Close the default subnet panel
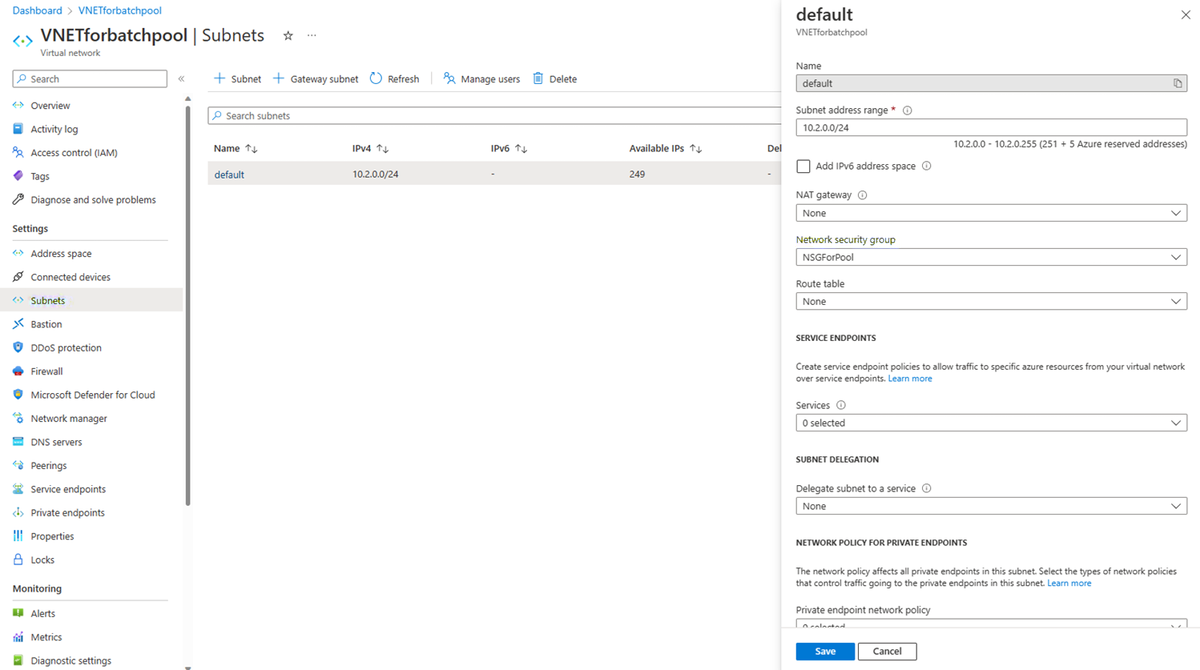1200x670 pixels. pyautogui.click(x=1186, y=16)
